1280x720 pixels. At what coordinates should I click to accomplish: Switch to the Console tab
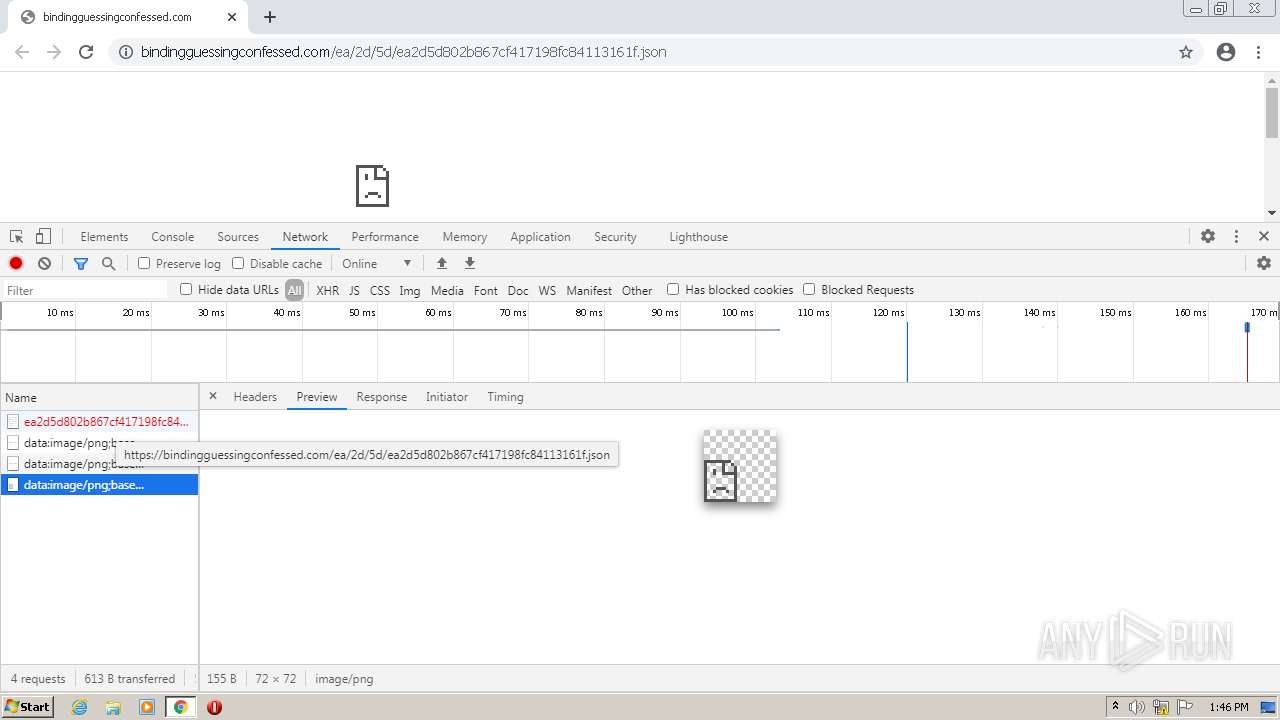[172, 237]
